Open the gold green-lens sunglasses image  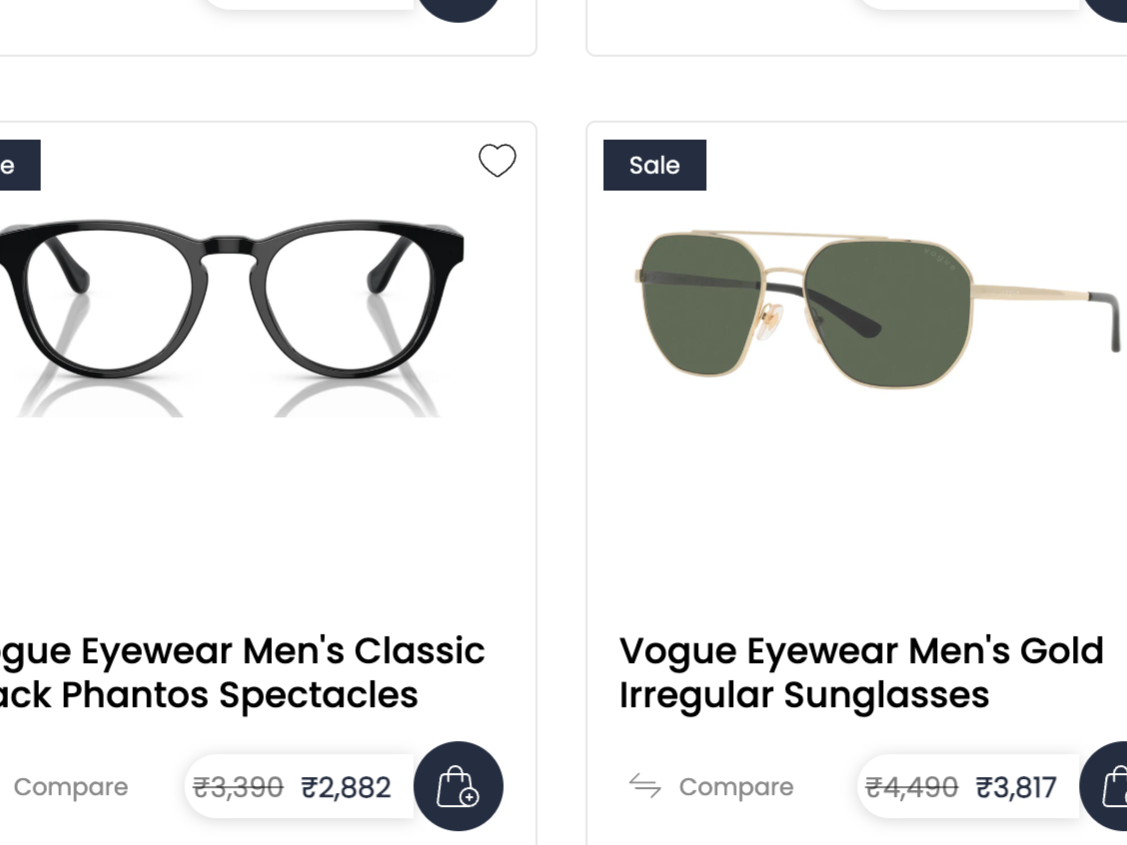pos(877,309)
